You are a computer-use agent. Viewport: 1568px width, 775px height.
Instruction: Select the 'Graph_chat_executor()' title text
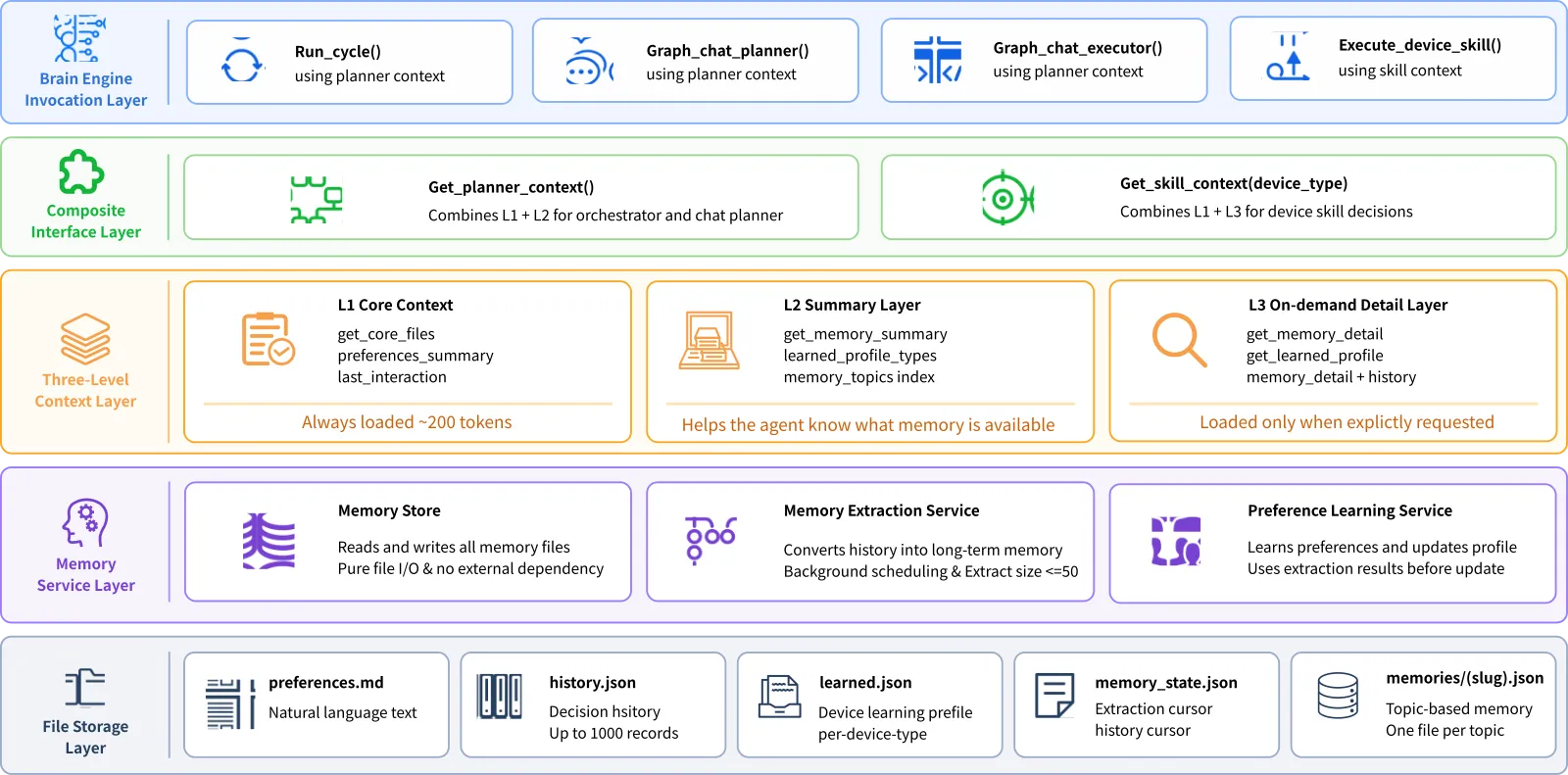(x=1077, y=47)
